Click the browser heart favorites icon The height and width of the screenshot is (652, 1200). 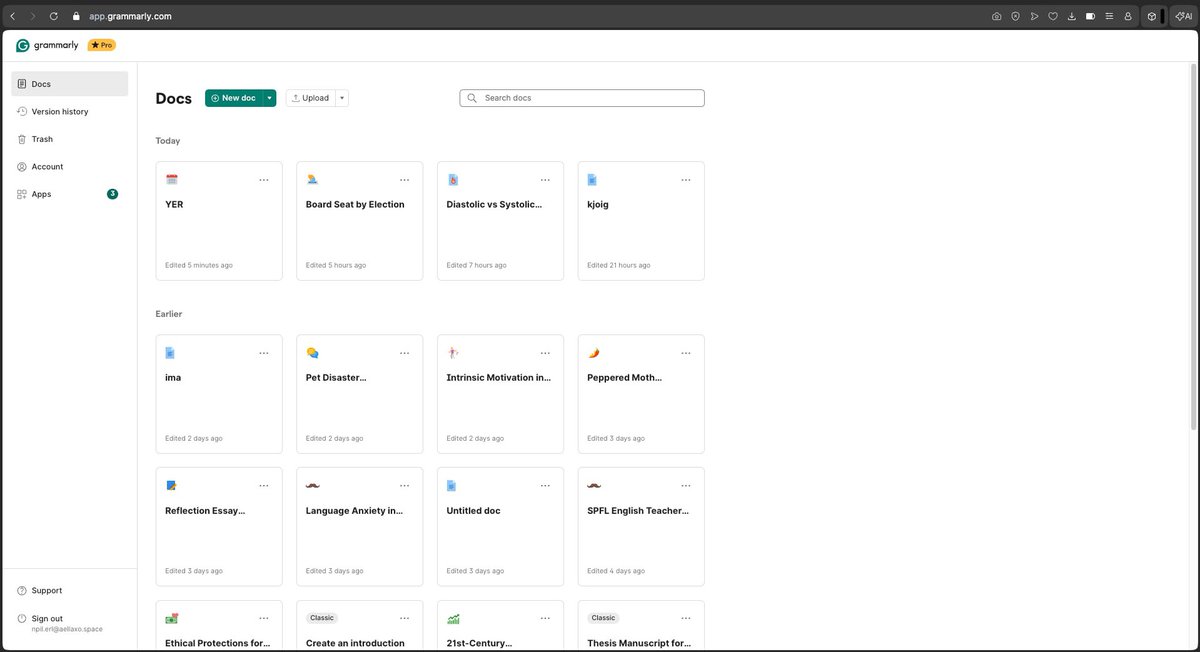pos(1053,16)
